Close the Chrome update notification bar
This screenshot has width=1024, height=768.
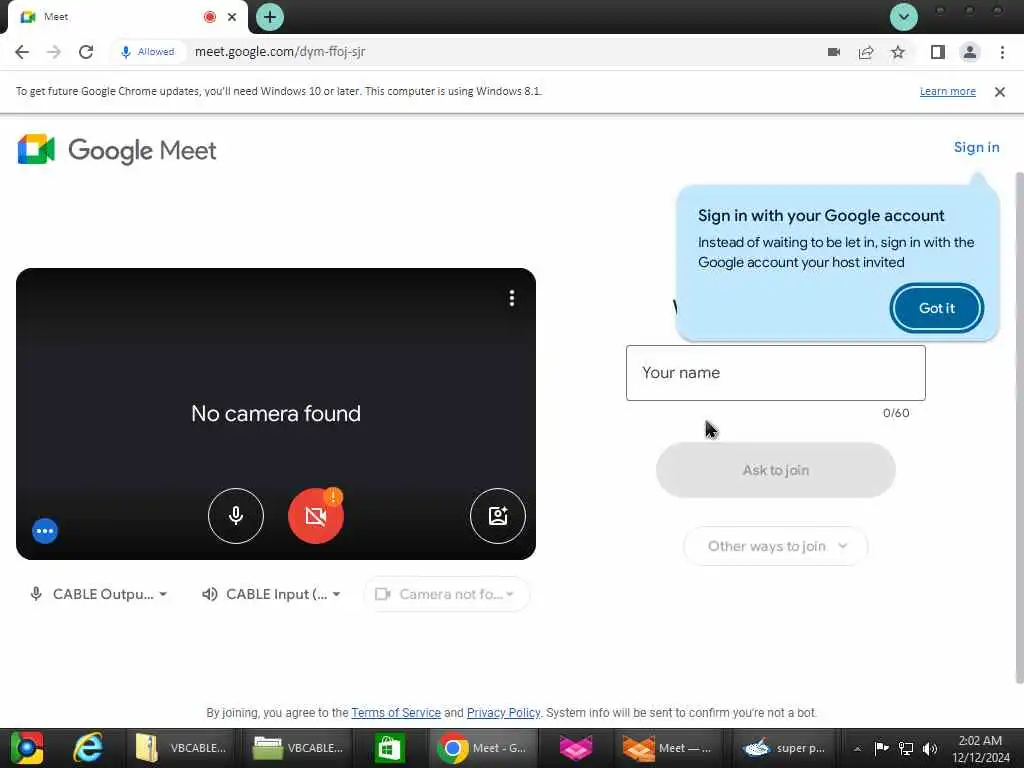pos(1000,91)
